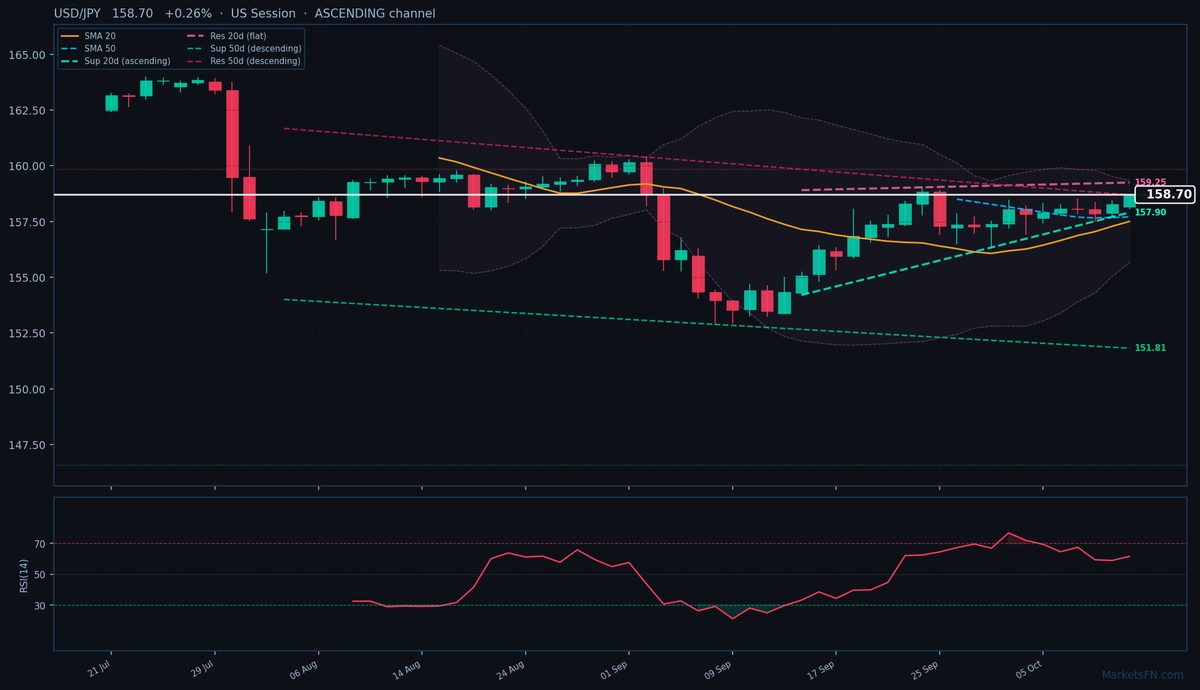Click the 162.50 price axis label
This screenshot has height=690, width=1200.
(x=28, y=111)
